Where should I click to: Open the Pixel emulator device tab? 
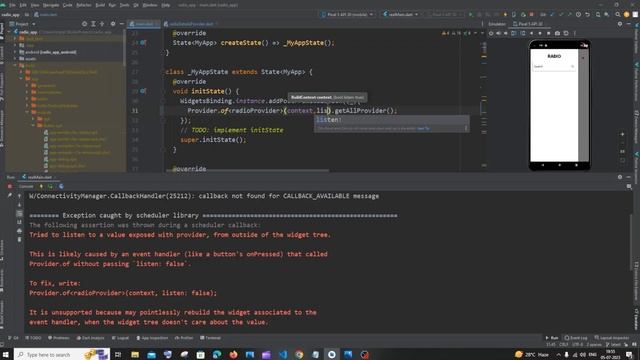[529, 24]
